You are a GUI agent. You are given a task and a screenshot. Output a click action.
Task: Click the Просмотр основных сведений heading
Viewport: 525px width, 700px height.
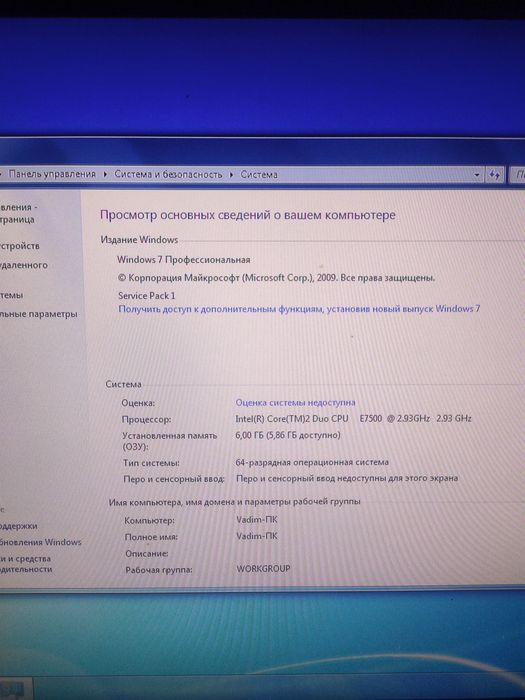(248, 216)
